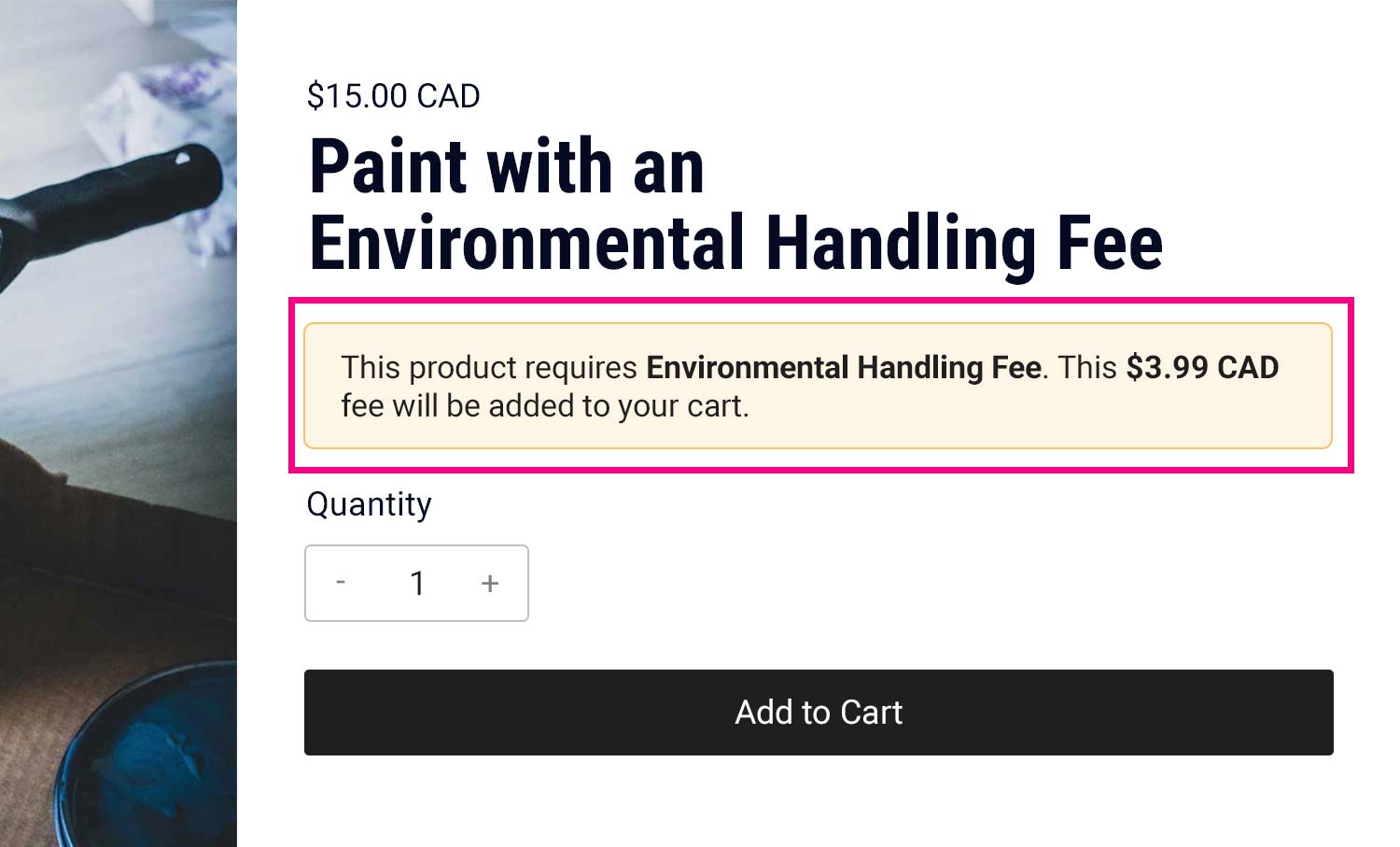
Task: Click the Add to Cart label text
Action: (x=818, y=712)
